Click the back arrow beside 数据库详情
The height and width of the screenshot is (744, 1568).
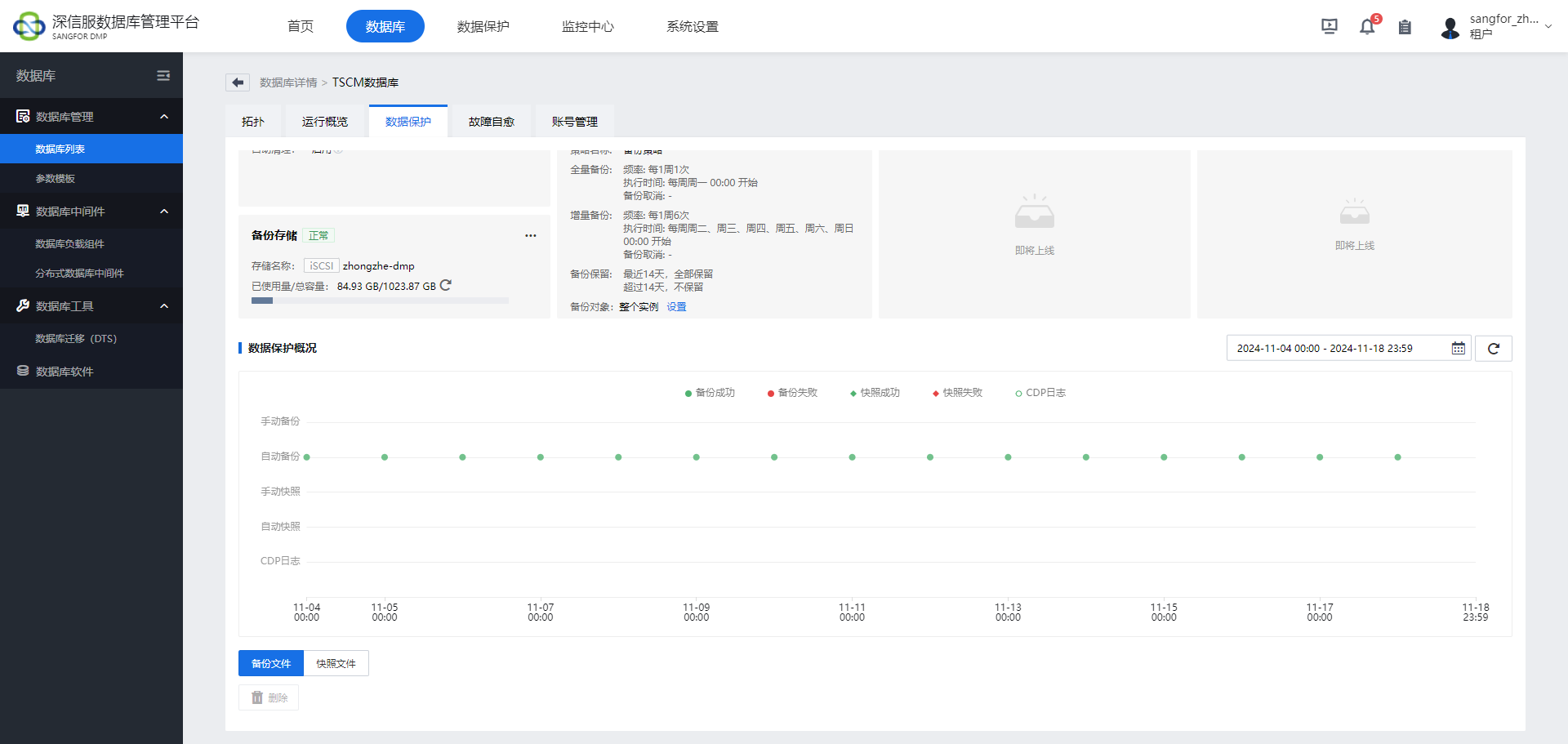click(x=237, y=82)
